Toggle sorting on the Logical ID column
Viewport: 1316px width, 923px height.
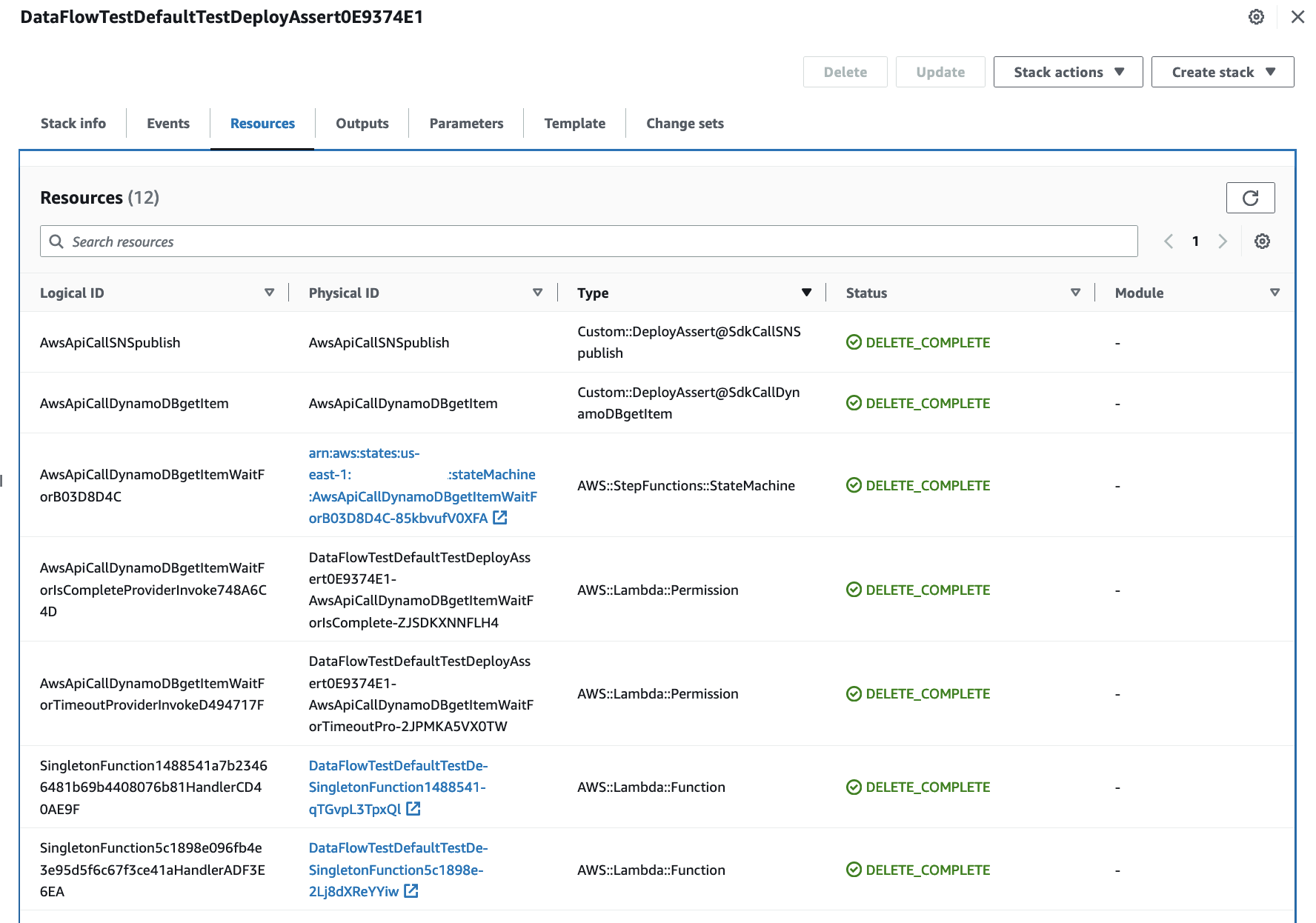[270, 292]
